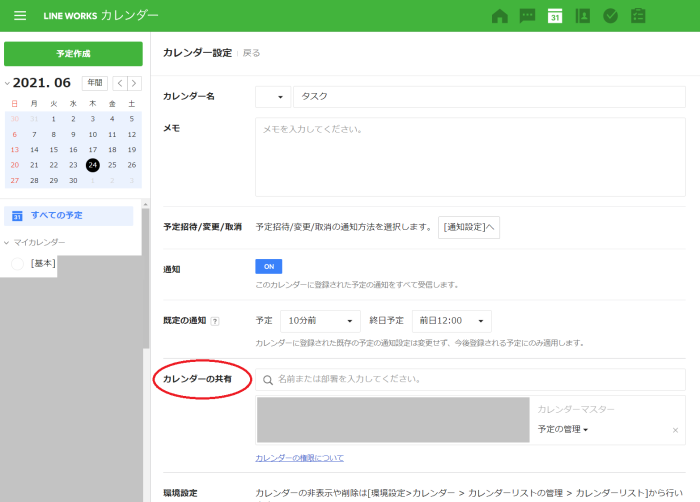Click the calendar sharing search field
This screenshot has width=700, height=502.
(x=470, y=380)
